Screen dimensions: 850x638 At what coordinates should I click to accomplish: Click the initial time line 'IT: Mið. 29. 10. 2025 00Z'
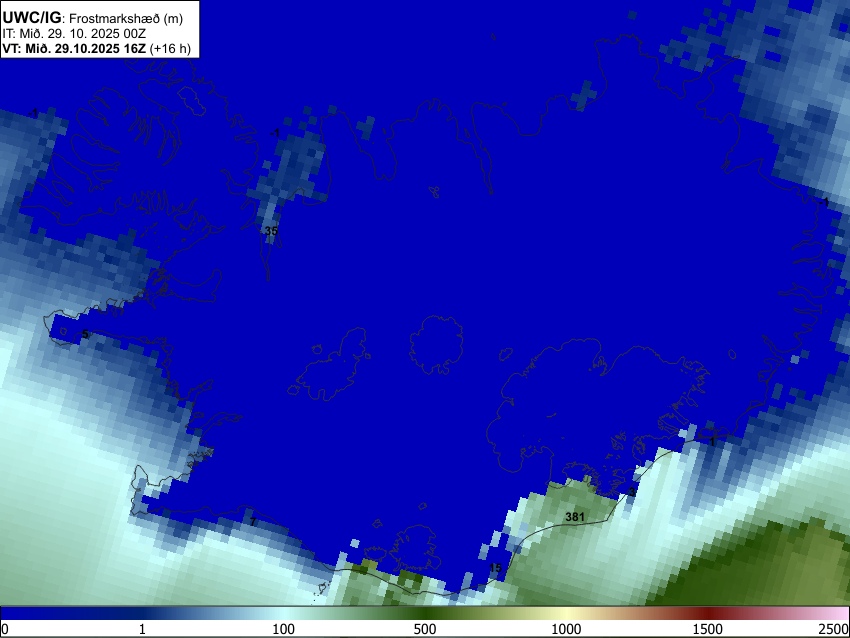tap(74, 34)
